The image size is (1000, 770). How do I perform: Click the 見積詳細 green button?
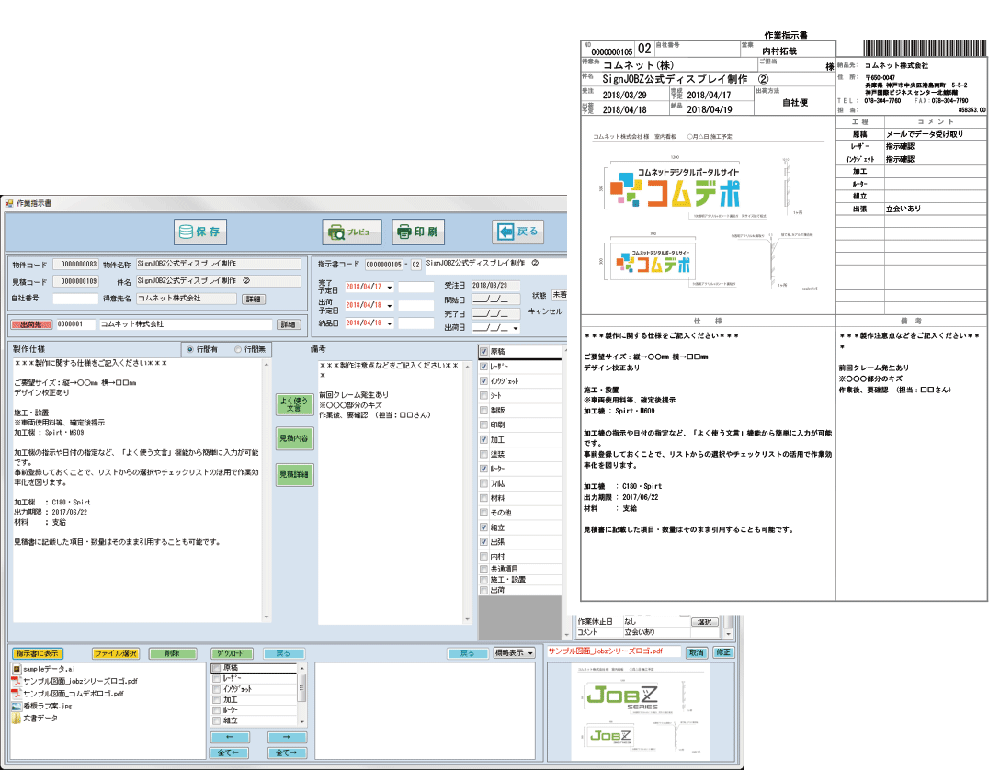(x=294, y=475)
